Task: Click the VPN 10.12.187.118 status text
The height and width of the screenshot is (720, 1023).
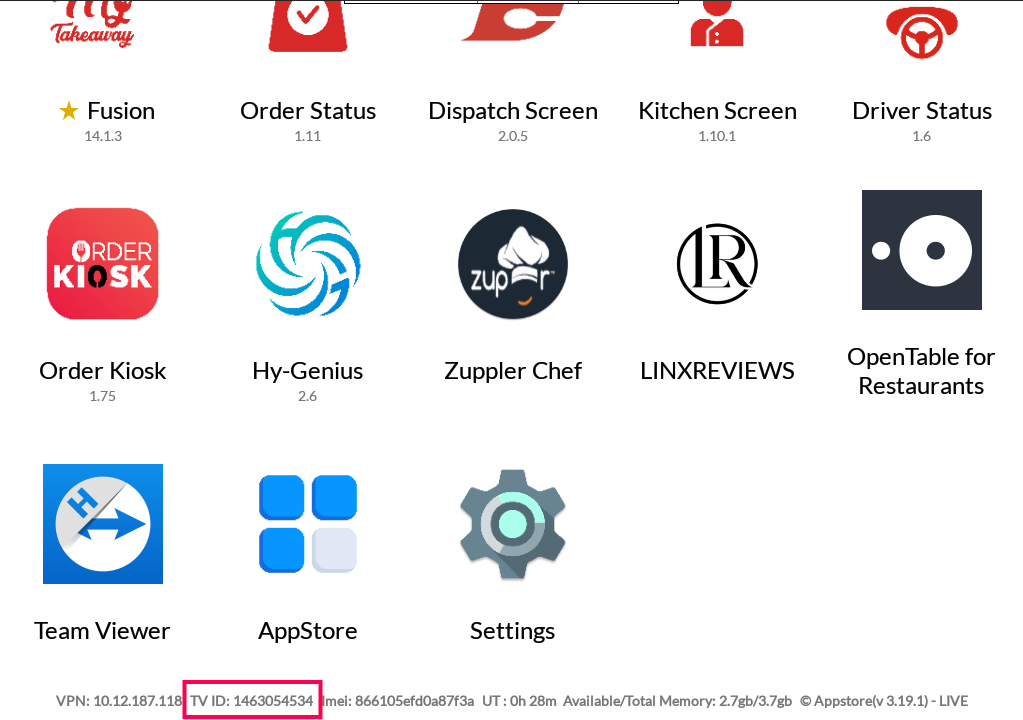Action: pyautogui.click(x=119, y=701)
